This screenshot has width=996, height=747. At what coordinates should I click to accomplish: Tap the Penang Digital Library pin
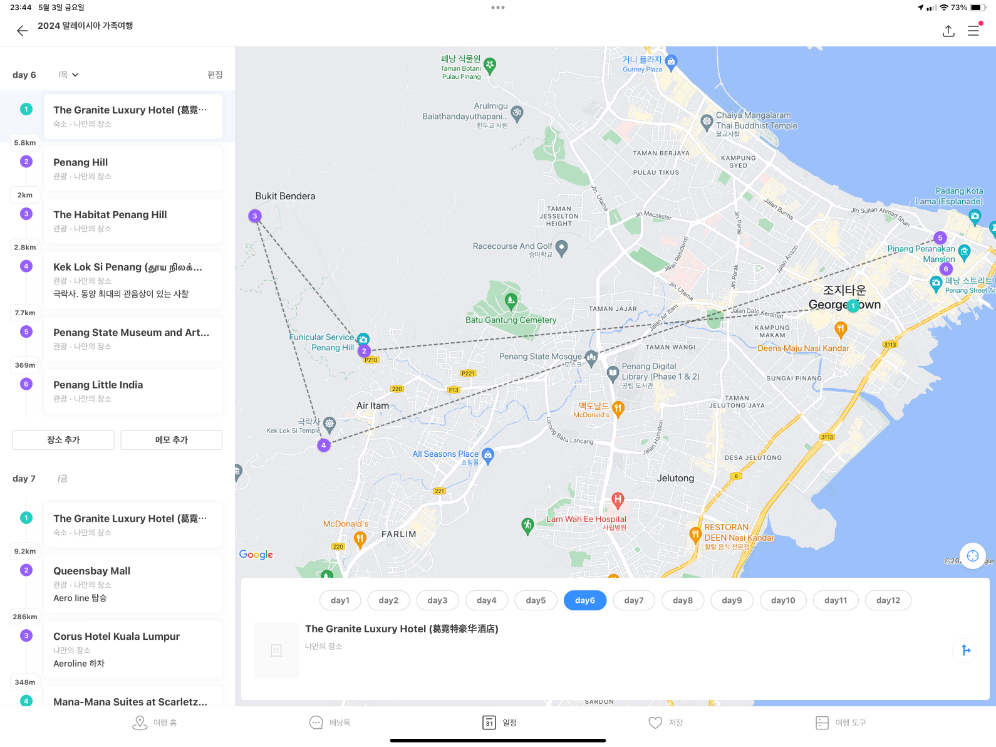tap(612, 374)
